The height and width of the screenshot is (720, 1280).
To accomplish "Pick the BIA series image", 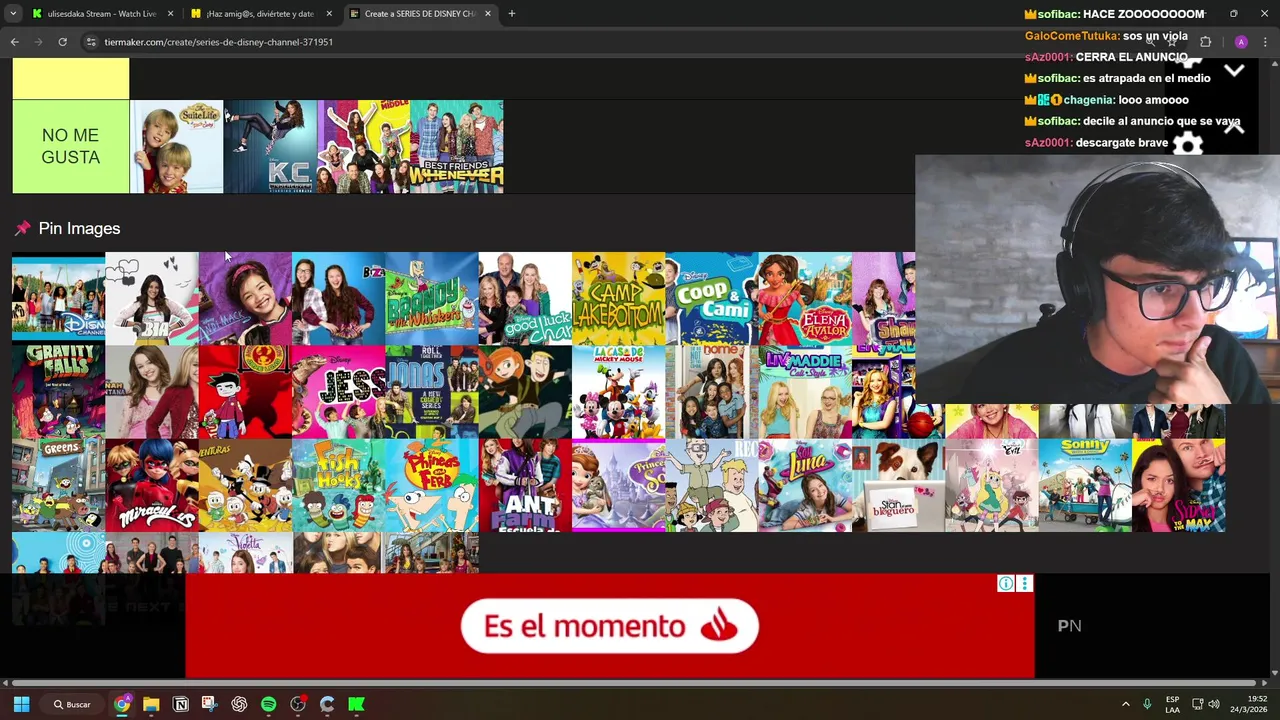I will [152, 298].
